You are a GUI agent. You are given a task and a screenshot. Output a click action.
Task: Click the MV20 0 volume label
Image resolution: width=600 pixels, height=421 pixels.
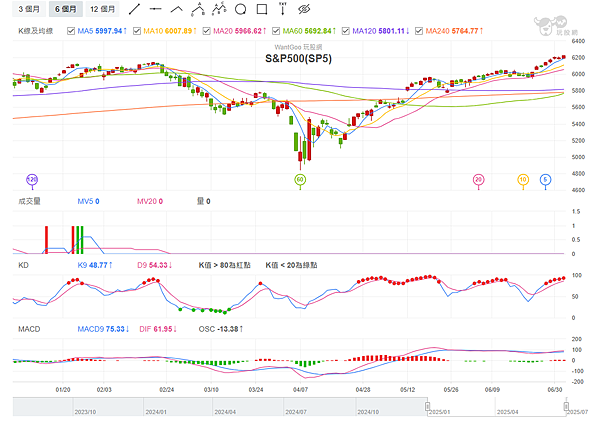click(150, 201)
